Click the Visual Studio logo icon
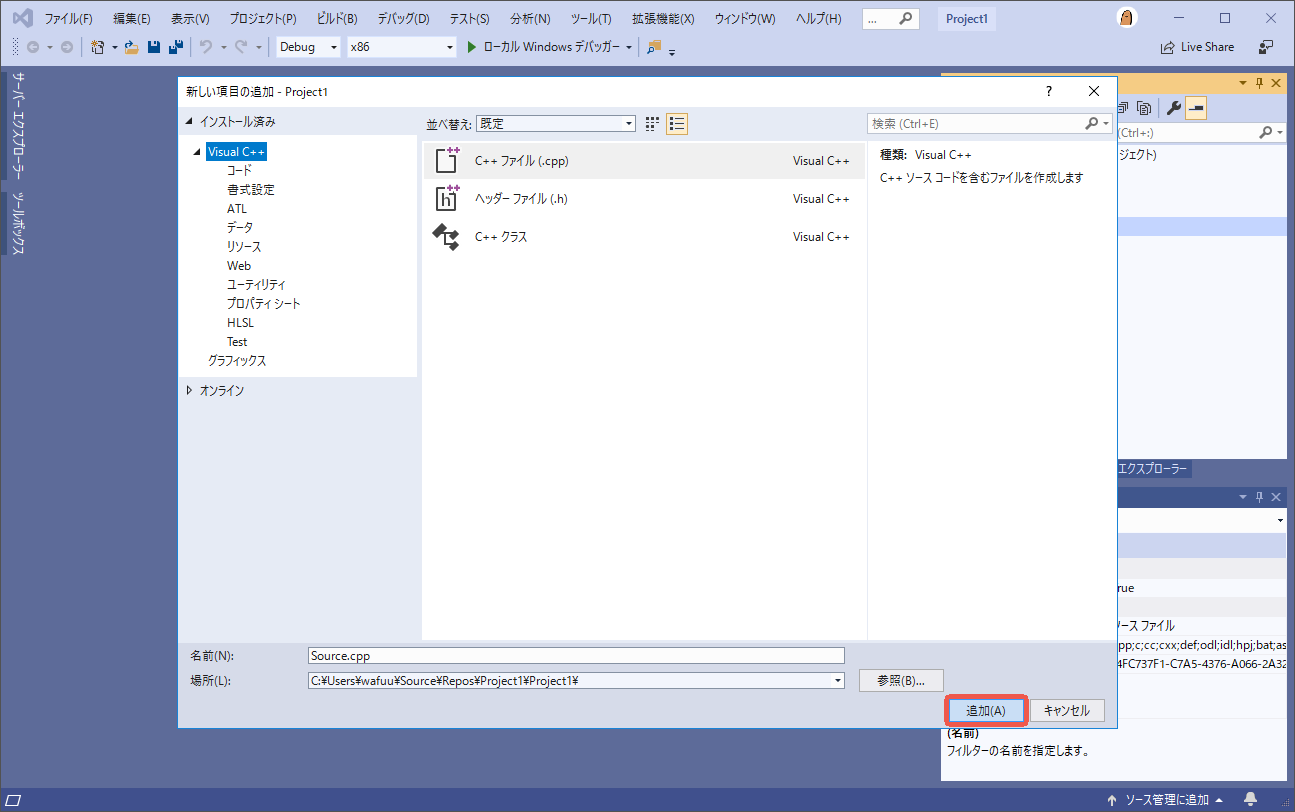 coord(22,19)
